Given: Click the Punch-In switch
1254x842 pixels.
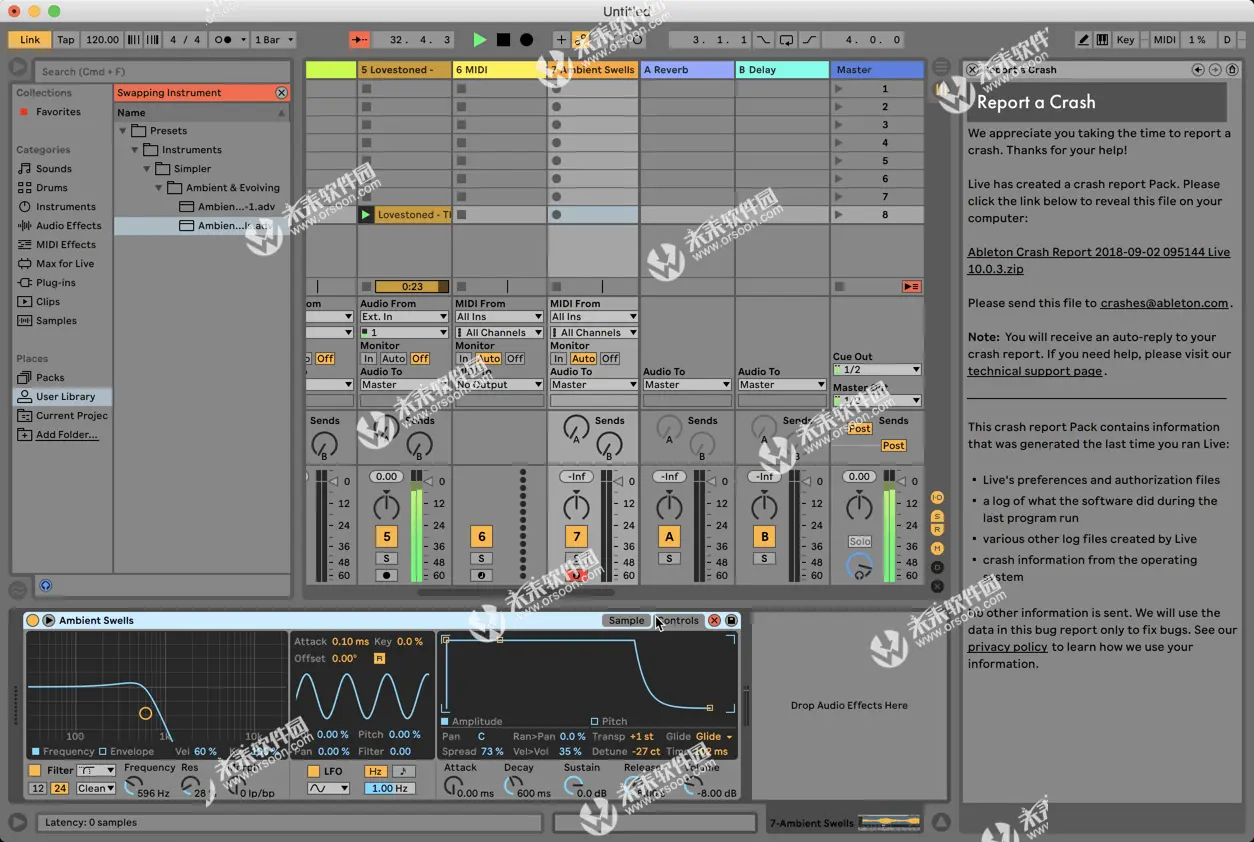Looking at the screenshot, I should point(764,40).
